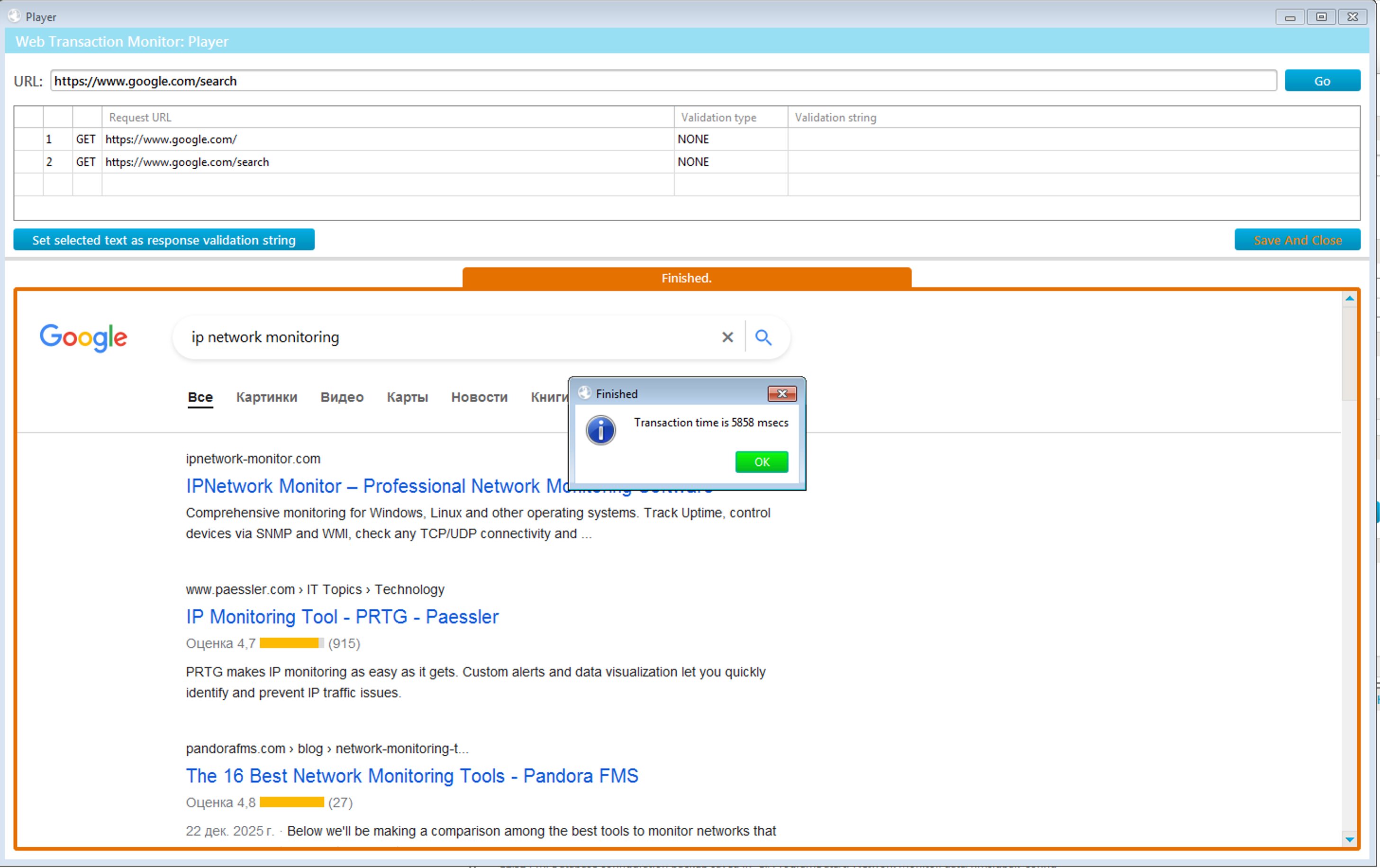Maximize the Player window
The width and height of the screenshot is (1380, 868).
coord(1321,17)
